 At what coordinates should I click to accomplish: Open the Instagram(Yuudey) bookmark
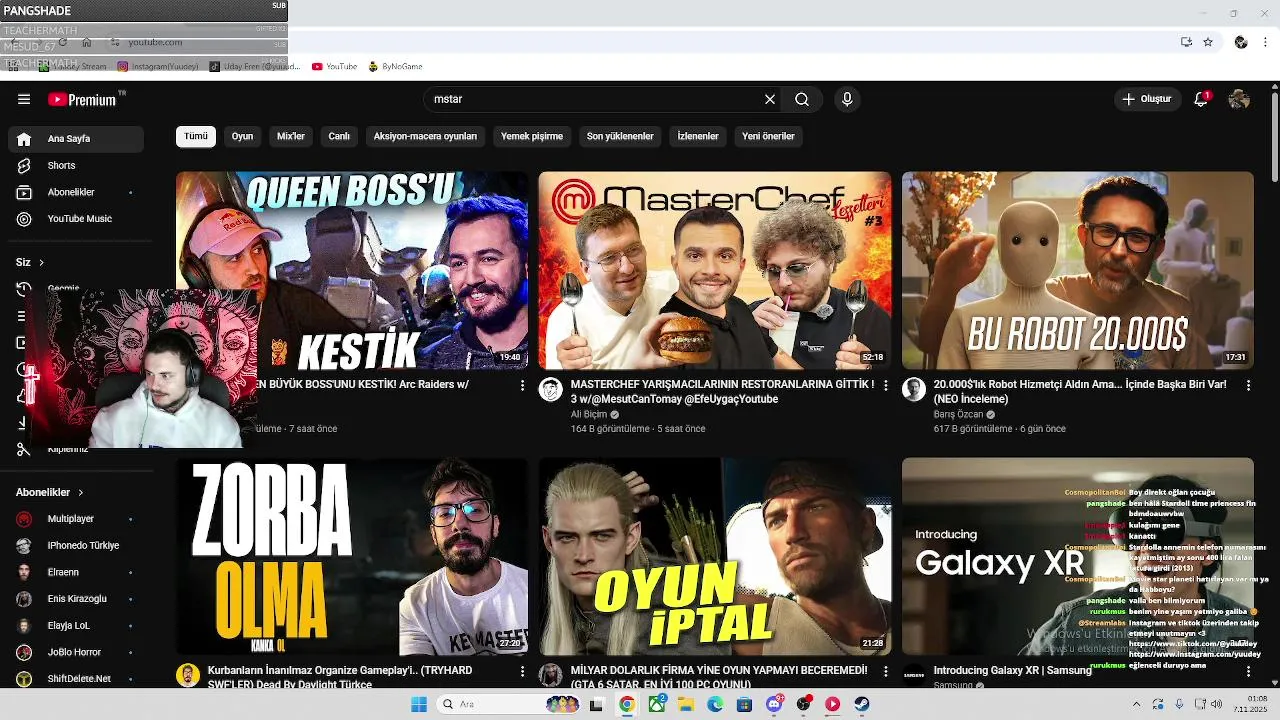click(x=158, y=67)
